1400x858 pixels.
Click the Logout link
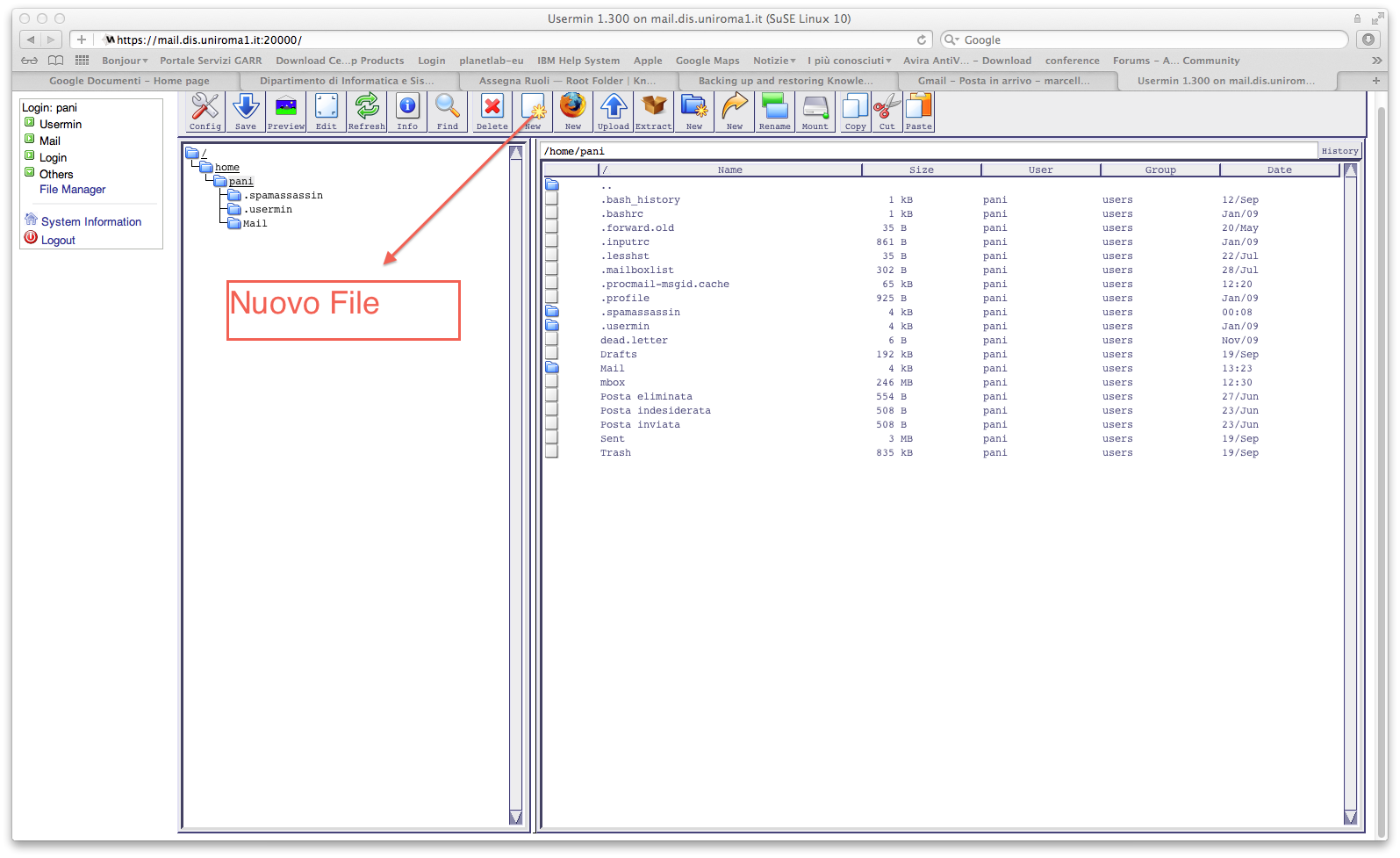pyautogui.click(x=58, y=241)
